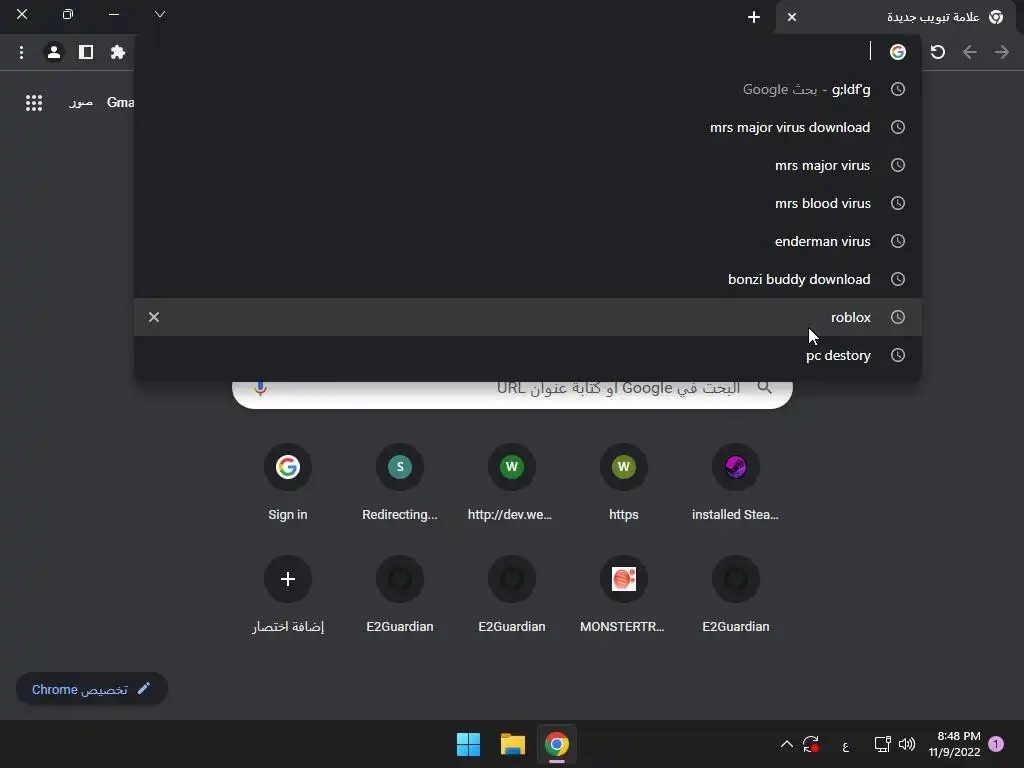The image size is (1024, 768).
Task: Open the صور images link
Action: click(x=81, y=103)
